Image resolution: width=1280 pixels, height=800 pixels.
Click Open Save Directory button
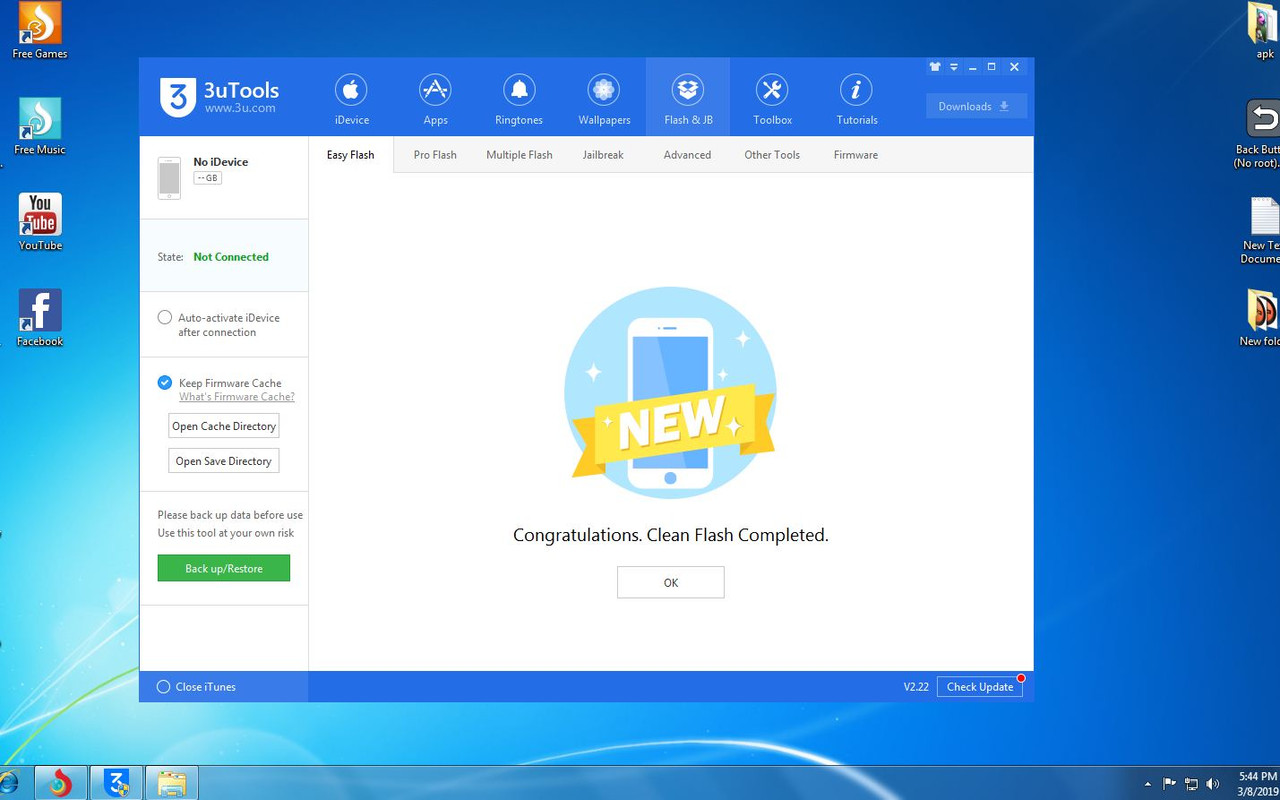(223, 461)
